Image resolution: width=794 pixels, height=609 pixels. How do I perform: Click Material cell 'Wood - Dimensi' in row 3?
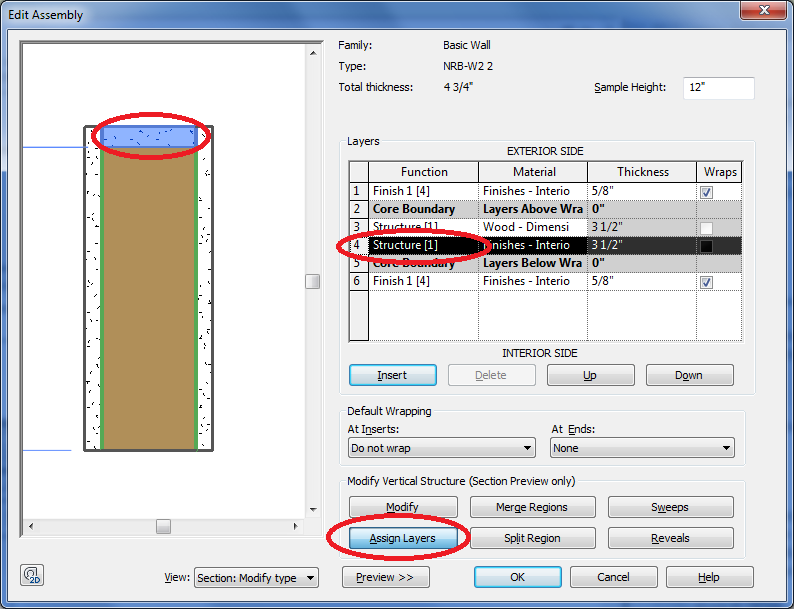coord(533,227)
